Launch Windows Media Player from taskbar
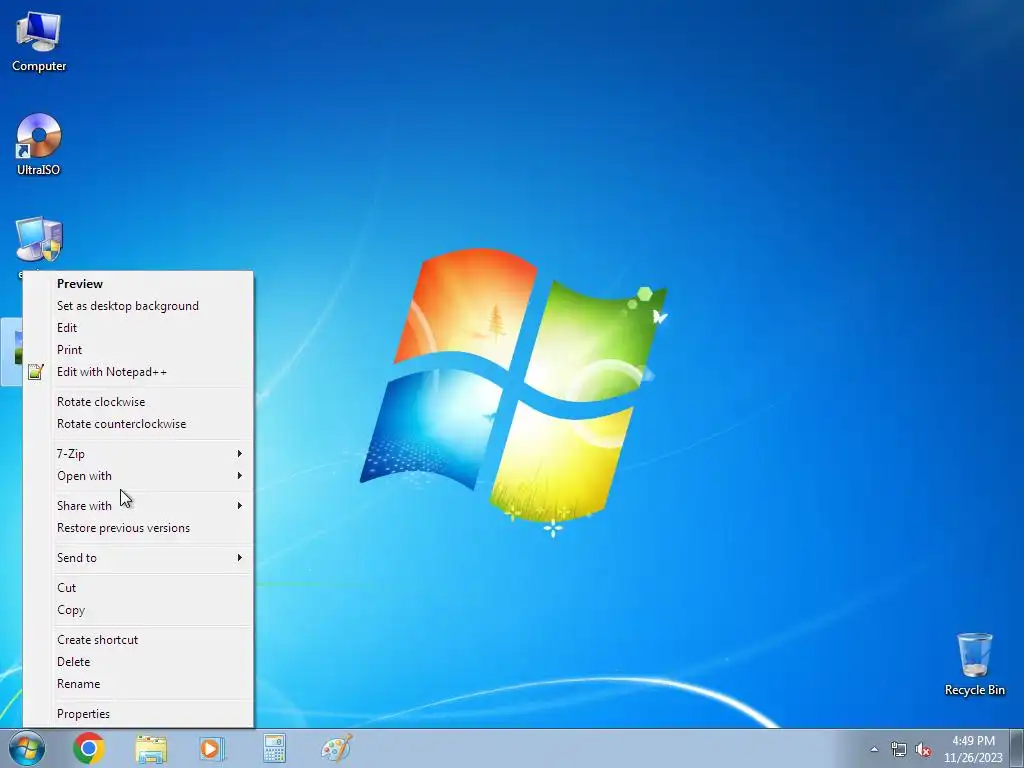 (x=212, y=748)
